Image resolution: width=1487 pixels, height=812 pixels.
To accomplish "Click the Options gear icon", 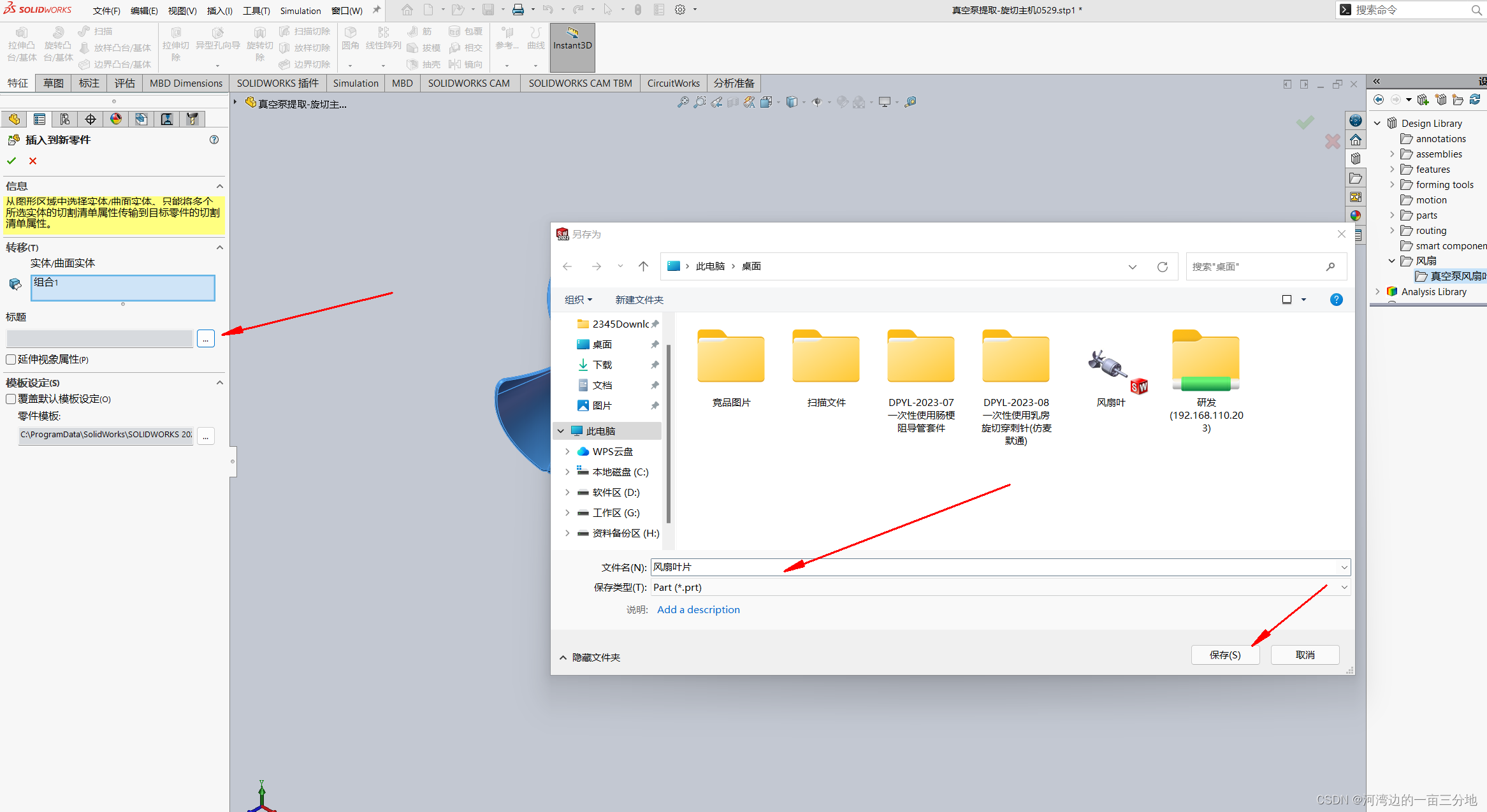I will pos(680,10).
